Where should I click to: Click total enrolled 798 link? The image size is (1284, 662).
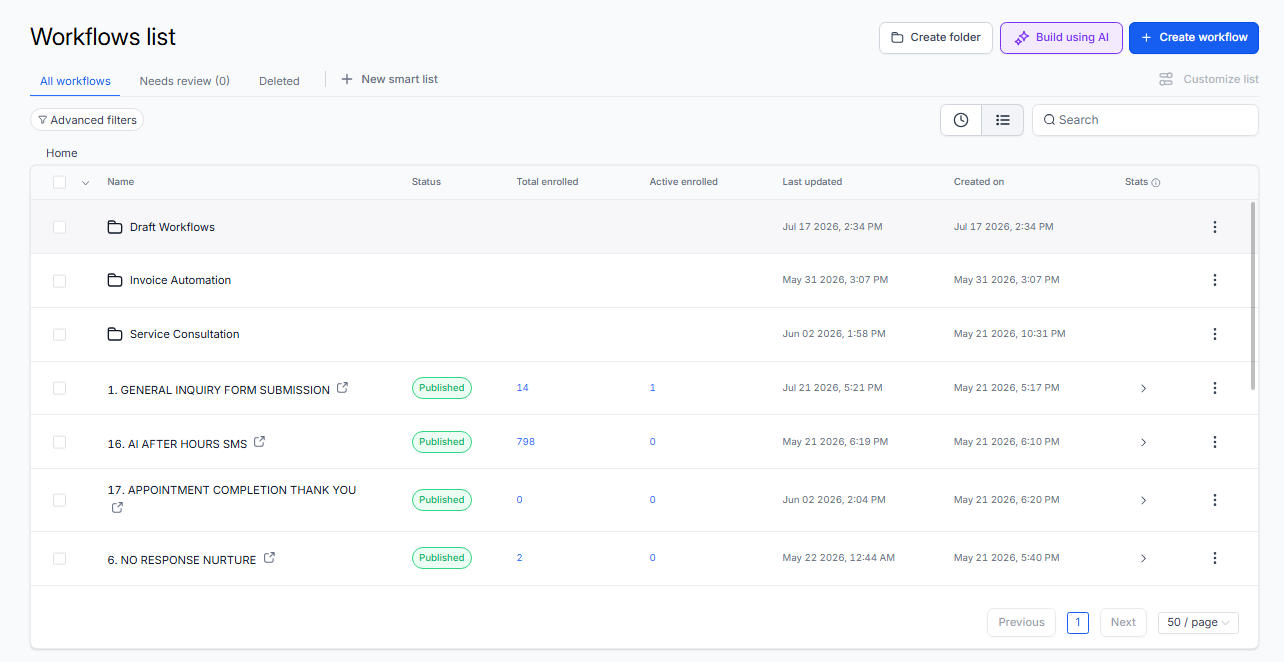click(526, 442)
